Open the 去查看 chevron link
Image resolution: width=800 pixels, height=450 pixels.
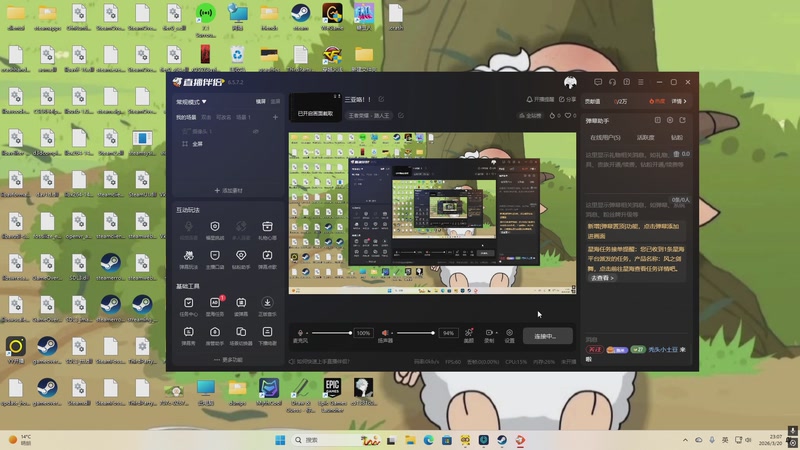pyautogui.click(x=602, y=278)
